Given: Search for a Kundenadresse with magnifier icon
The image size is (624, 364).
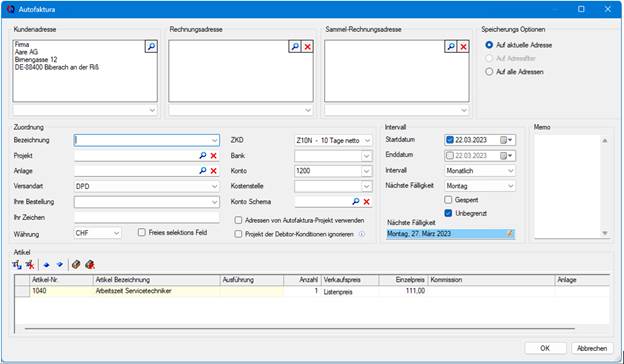Looking at the screenshot, I should click(x=151, y=47).
